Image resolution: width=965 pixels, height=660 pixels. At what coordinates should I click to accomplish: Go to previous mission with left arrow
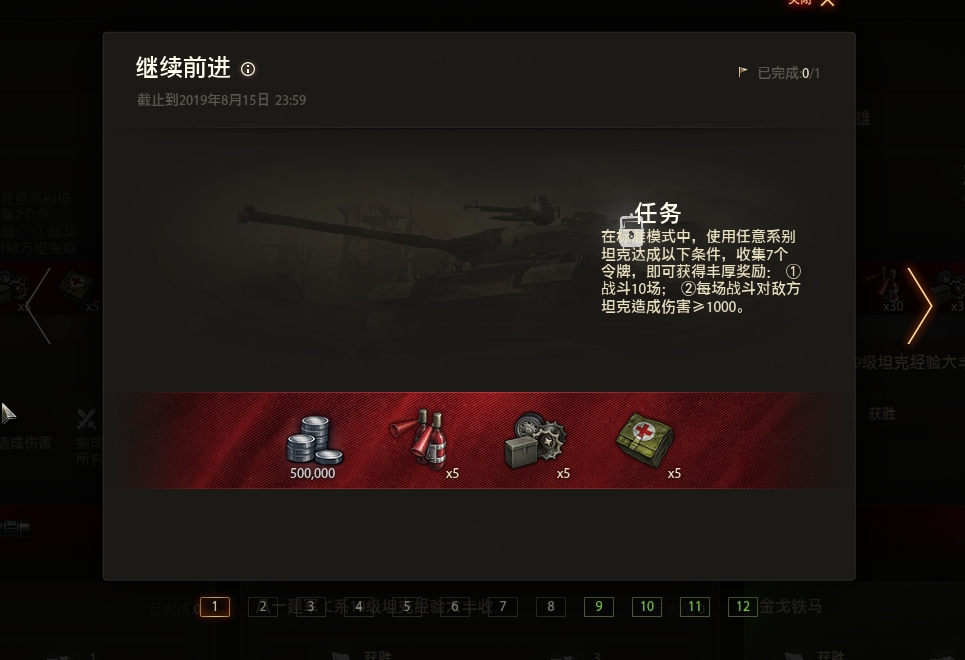click(x=38, y=305)
